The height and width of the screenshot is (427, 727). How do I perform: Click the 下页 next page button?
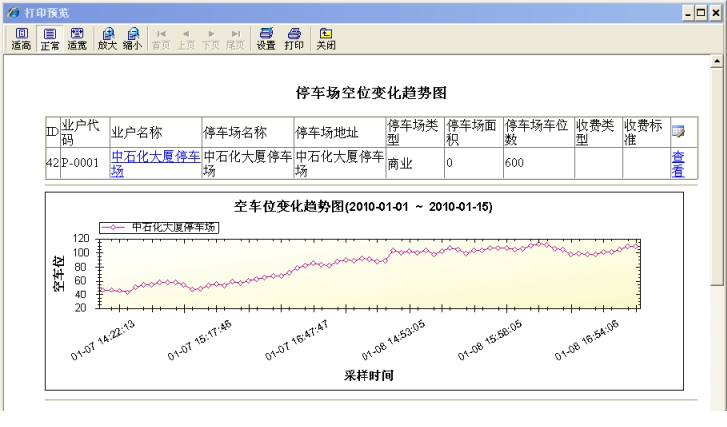(212, 38)
